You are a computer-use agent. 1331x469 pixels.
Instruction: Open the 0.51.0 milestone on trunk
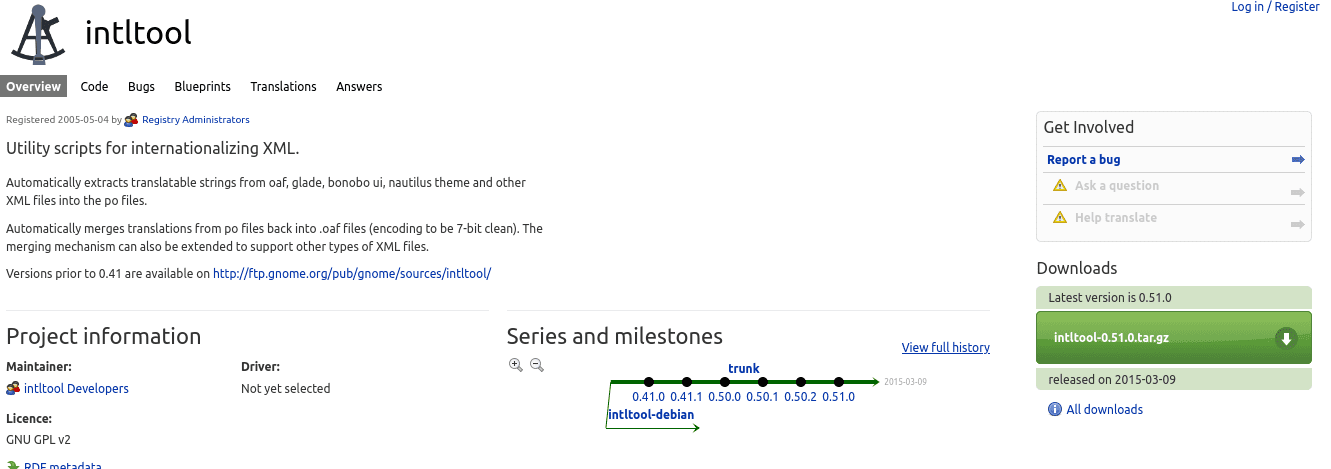pos(838,397)
